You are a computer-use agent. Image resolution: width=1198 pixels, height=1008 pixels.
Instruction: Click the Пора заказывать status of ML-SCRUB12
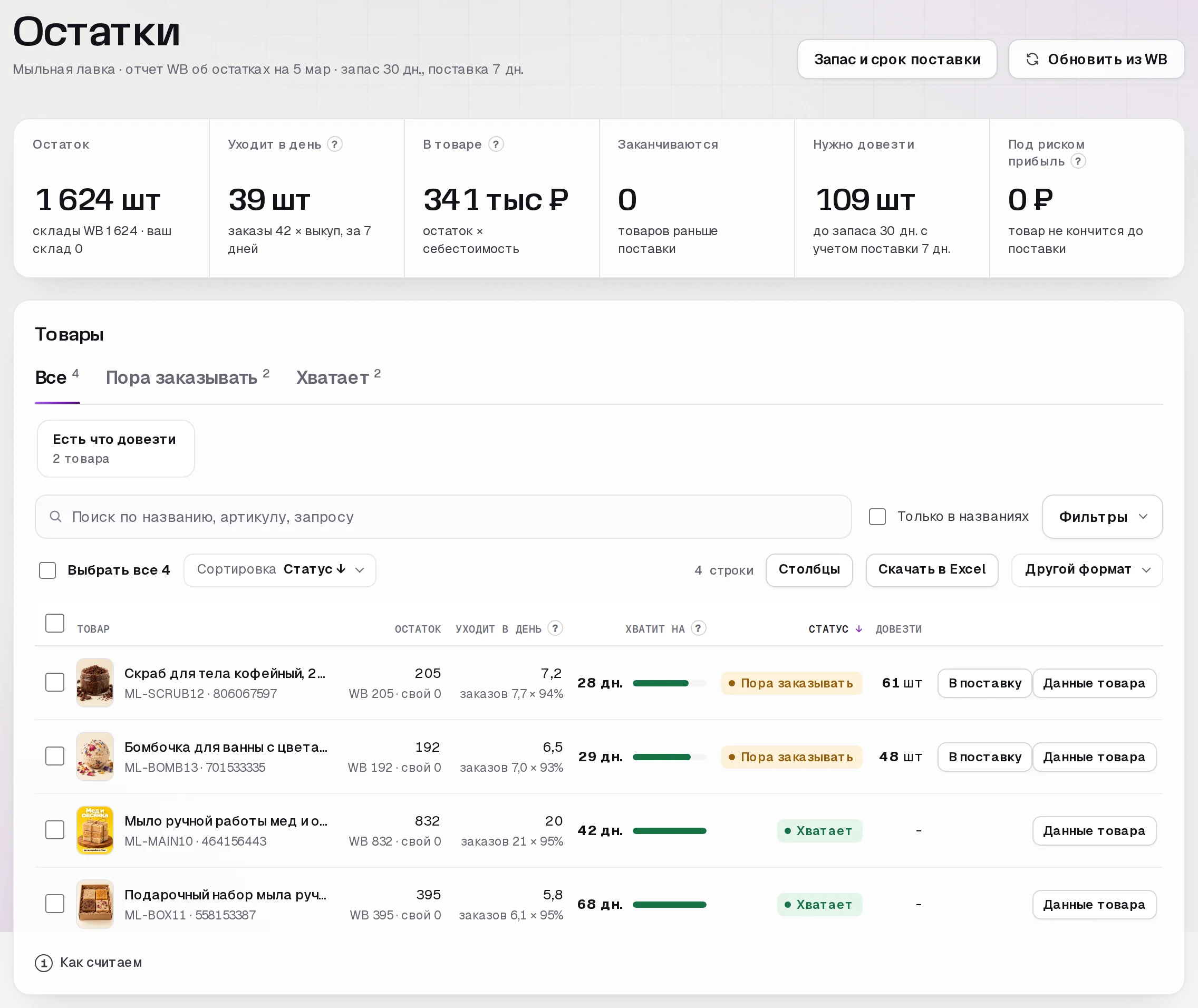(791, 683)
